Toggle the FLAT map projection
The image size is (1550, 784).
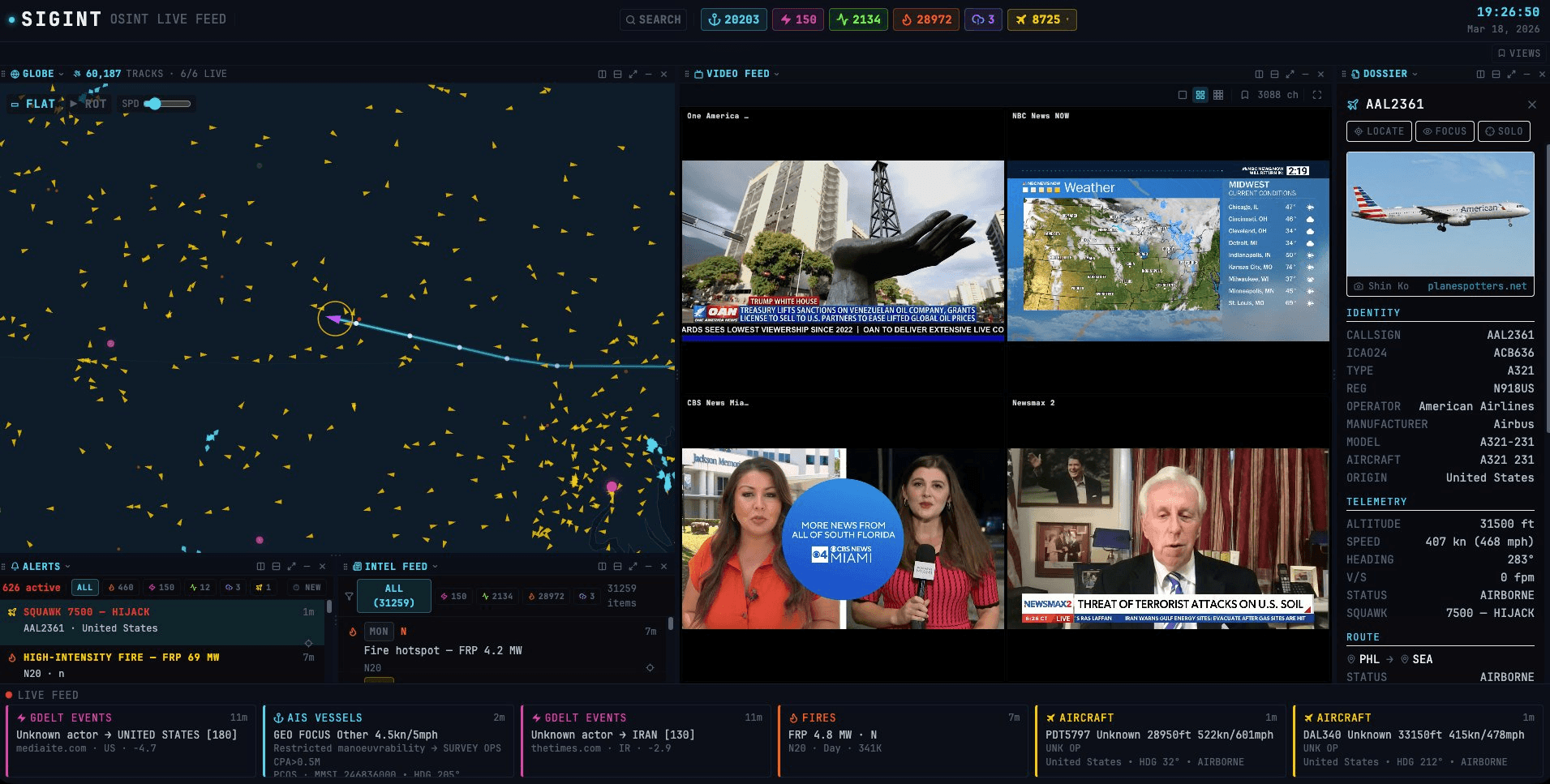click(x=33, y=104)
